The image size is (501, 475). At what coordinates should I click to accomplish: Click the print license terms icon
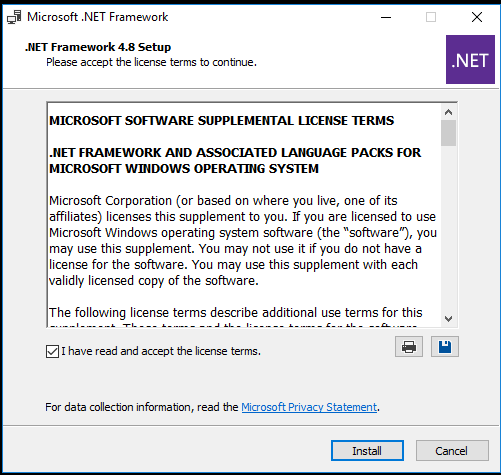click(409, 347)
